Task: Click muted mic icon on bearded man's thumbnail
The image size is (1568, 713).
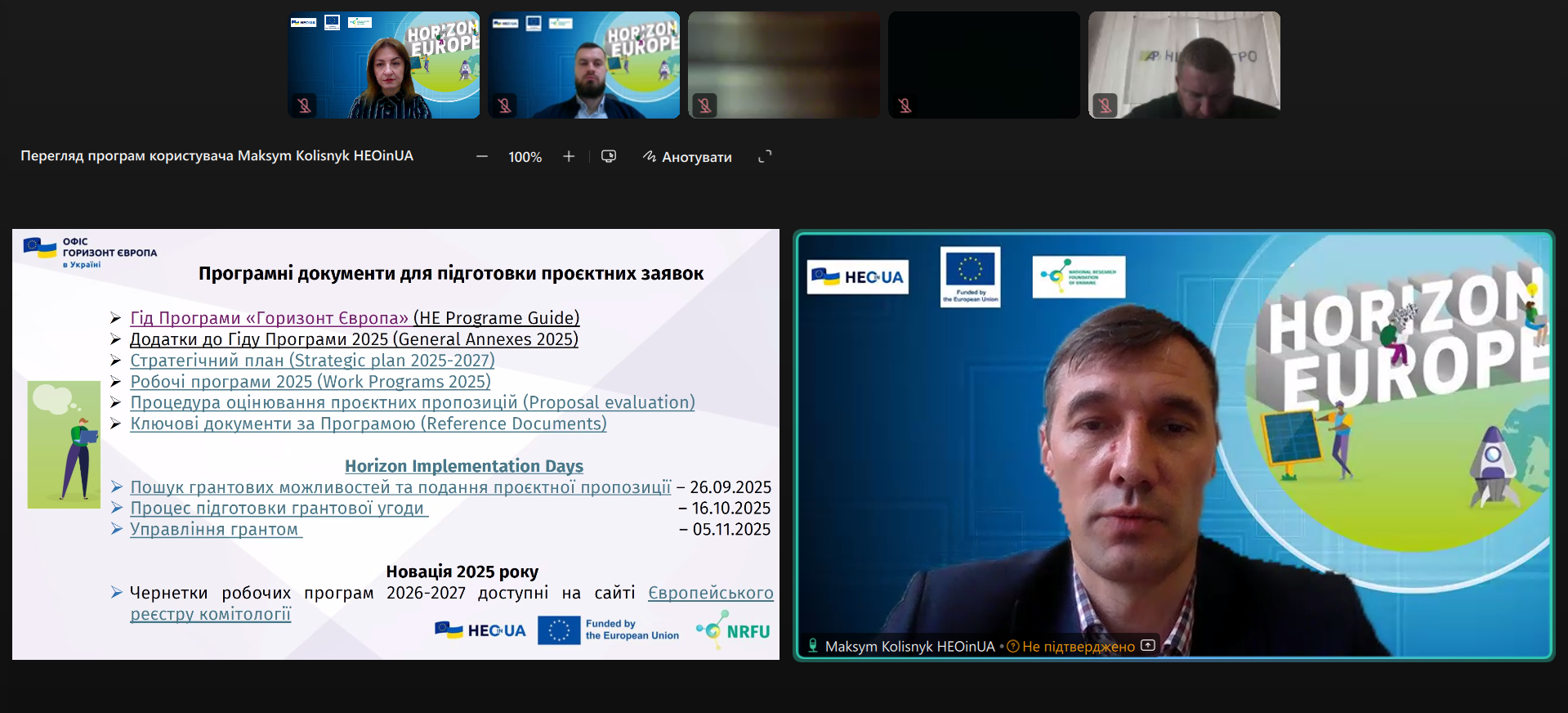Action: (x=504, y=105)
